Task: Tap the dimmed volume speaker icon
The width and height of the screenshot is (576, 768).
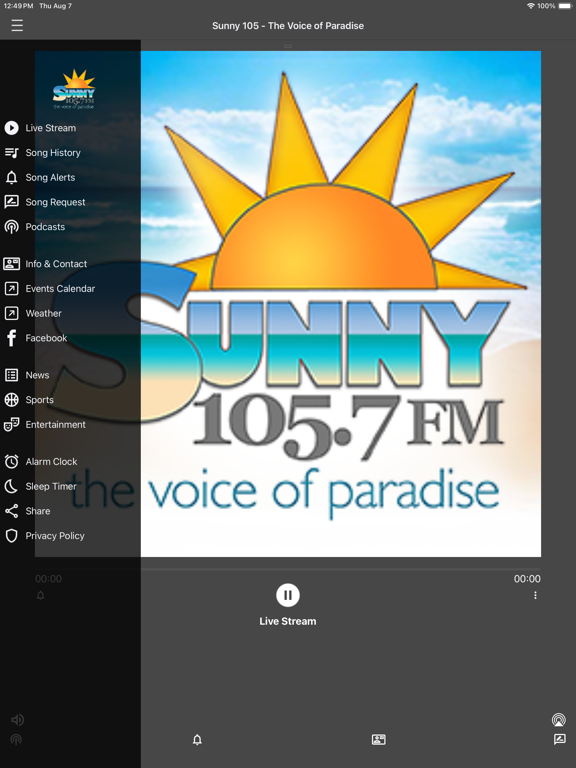Action: (17, 720)
